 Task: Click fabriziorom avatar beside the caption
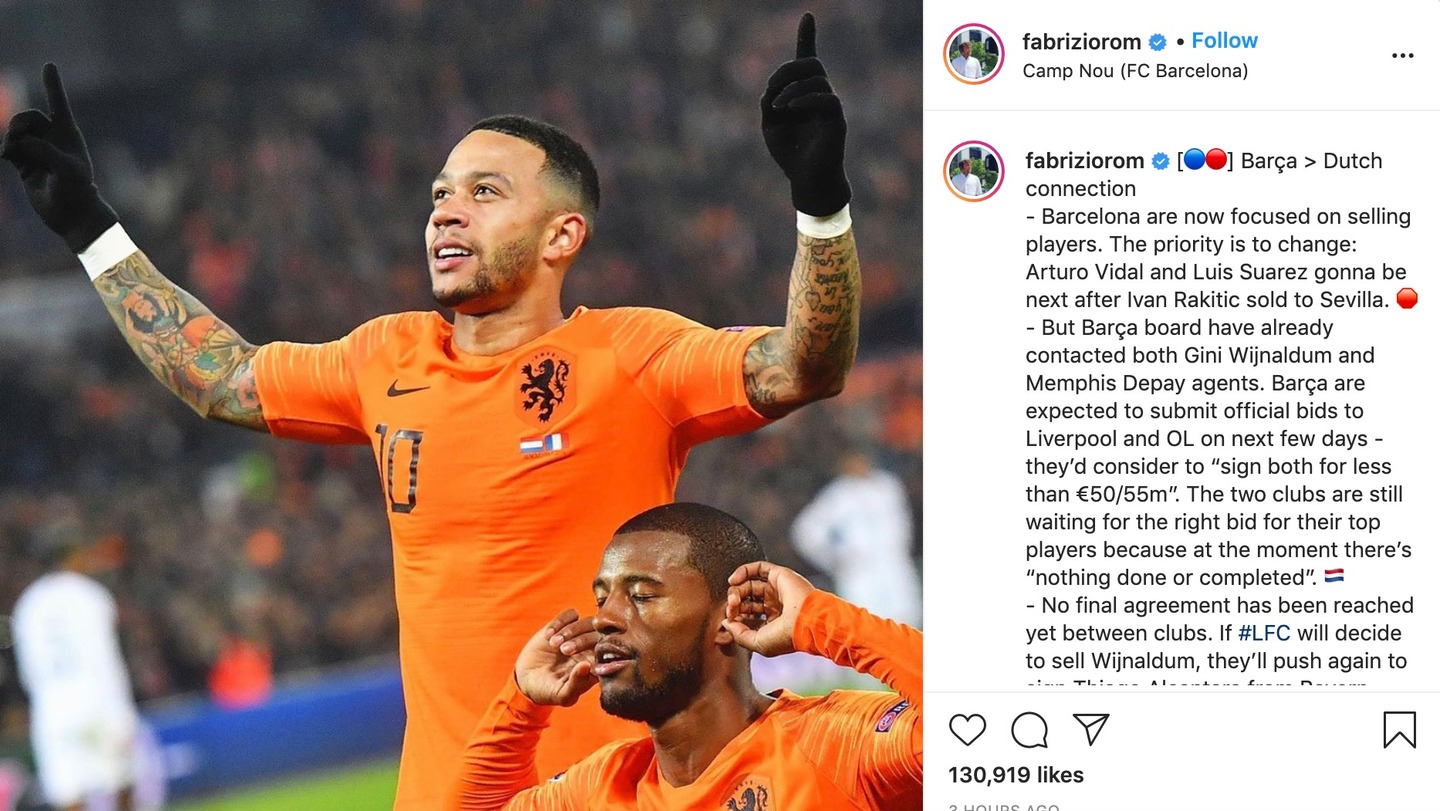click(973, 171)
